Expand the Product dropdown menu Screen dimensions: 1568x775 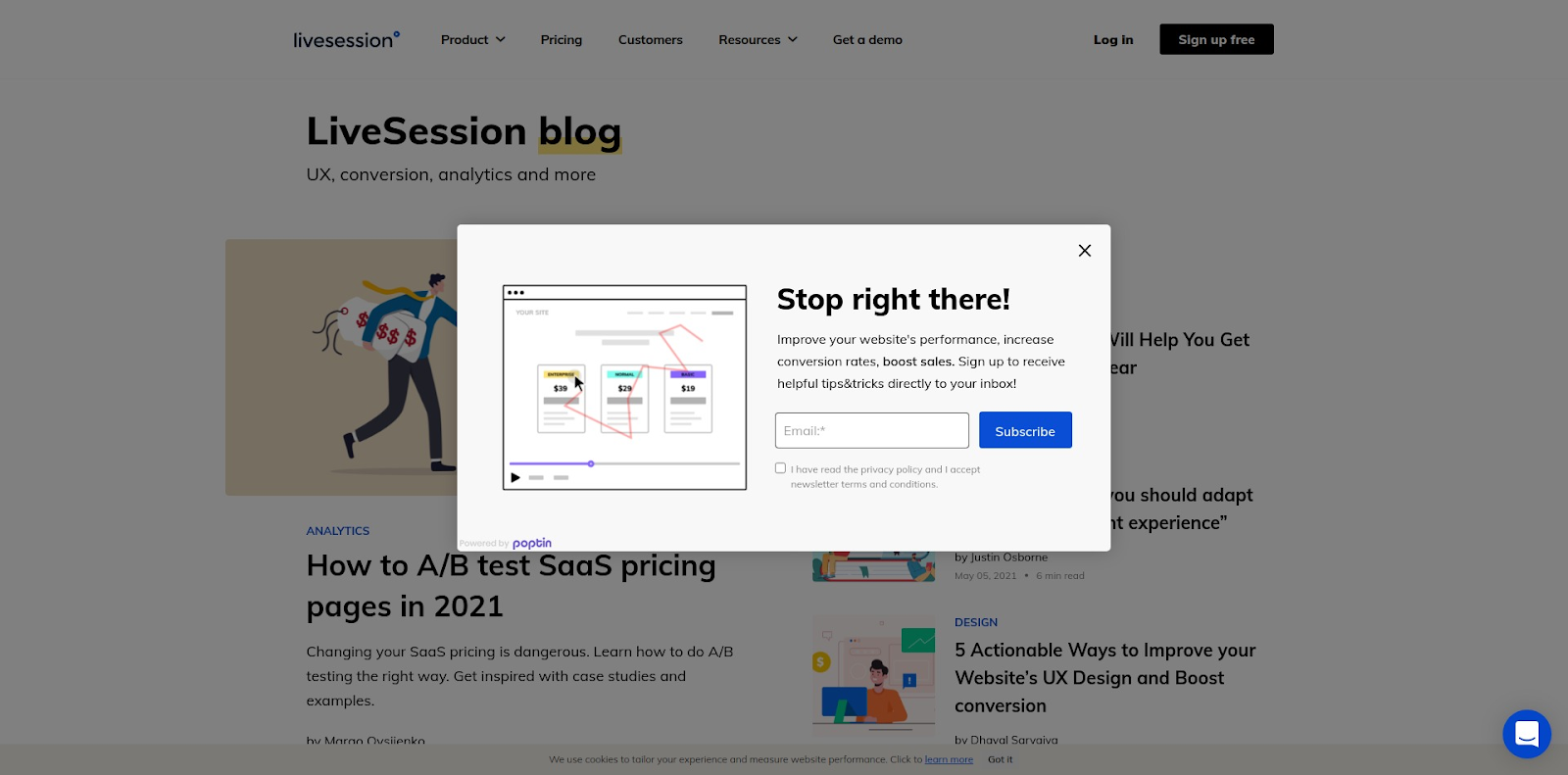[x=473, y=40]
